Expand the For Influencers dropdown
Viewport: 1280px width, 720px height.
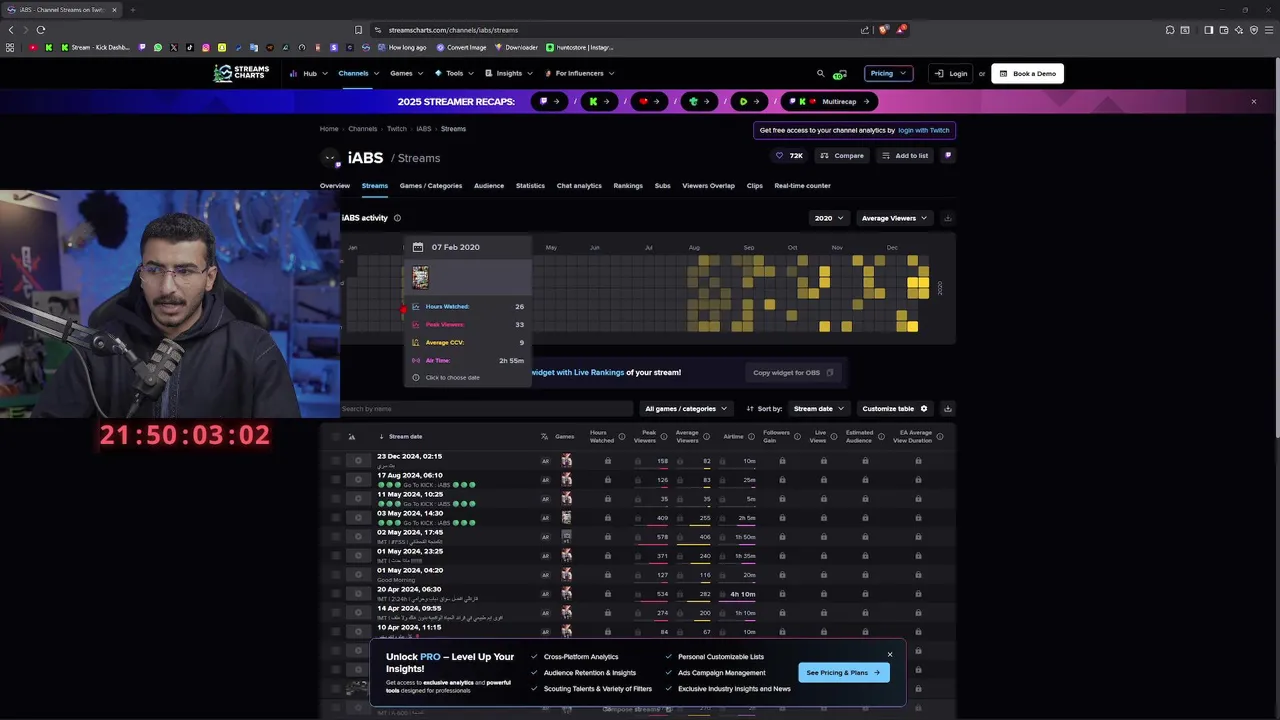580,73
